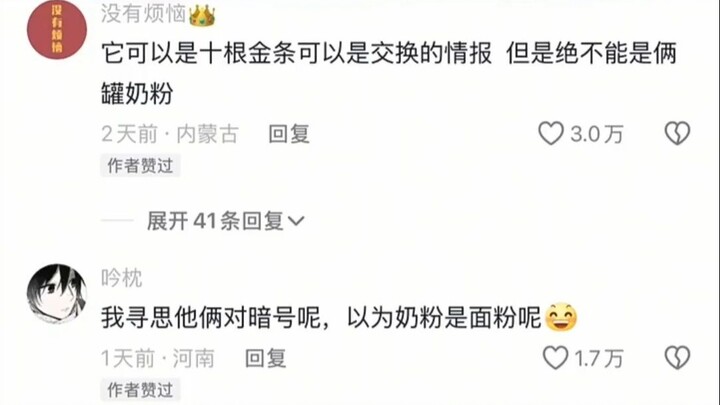Screen dimensions: 720x405
Task: Select the 我寻思他俩对暗号呢 comment text
Action: click(x=321, y=317)
